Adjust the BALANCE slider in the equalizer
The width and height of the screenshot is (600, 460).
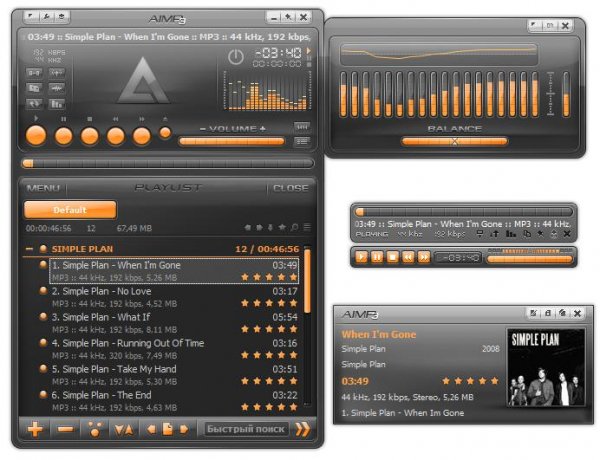pyautogui.click(x=455, y=141)
